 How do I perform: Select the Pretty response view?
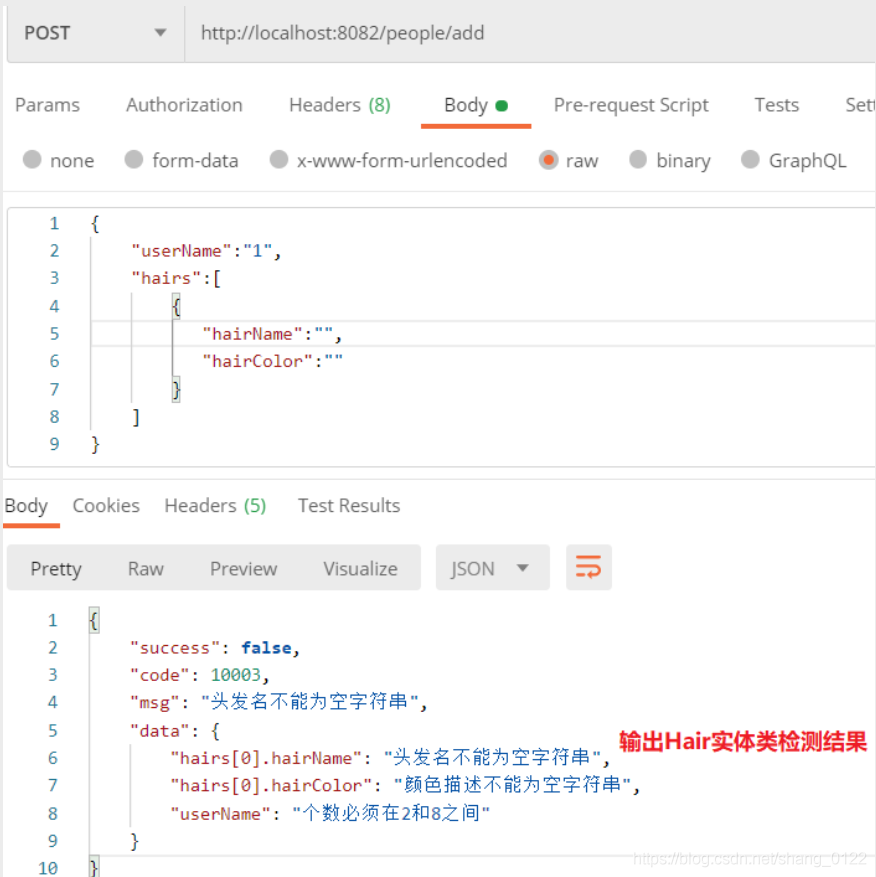56,568
